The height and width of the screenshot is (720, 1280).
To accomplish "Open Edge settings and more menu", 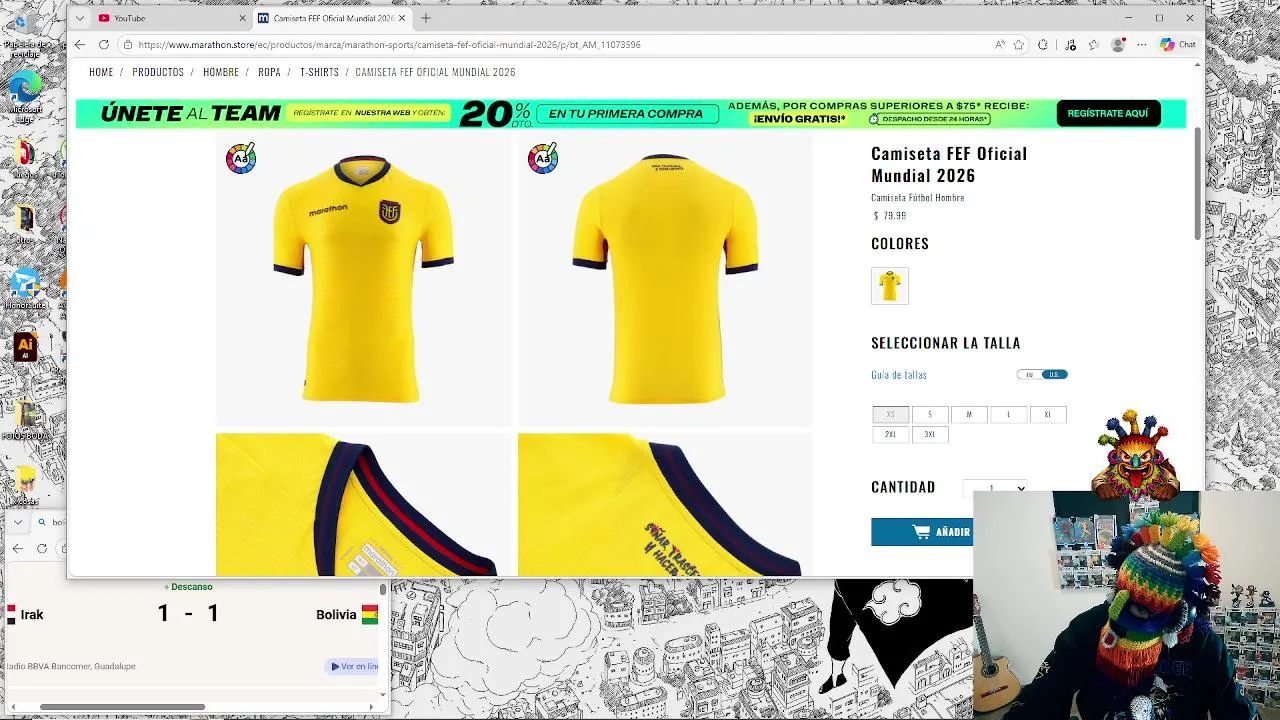I will [1141, 45].
